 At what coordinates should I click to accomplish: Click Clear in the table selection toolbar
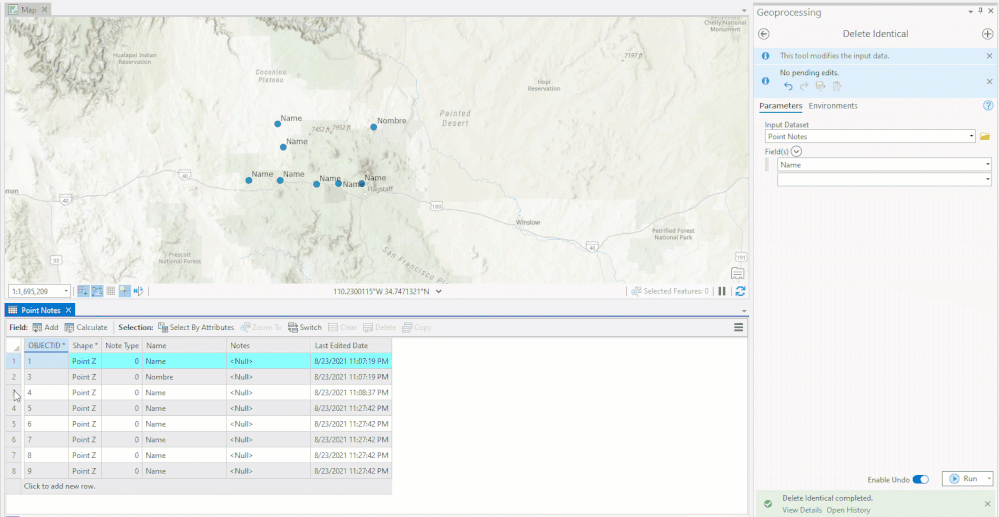point(343,327)
